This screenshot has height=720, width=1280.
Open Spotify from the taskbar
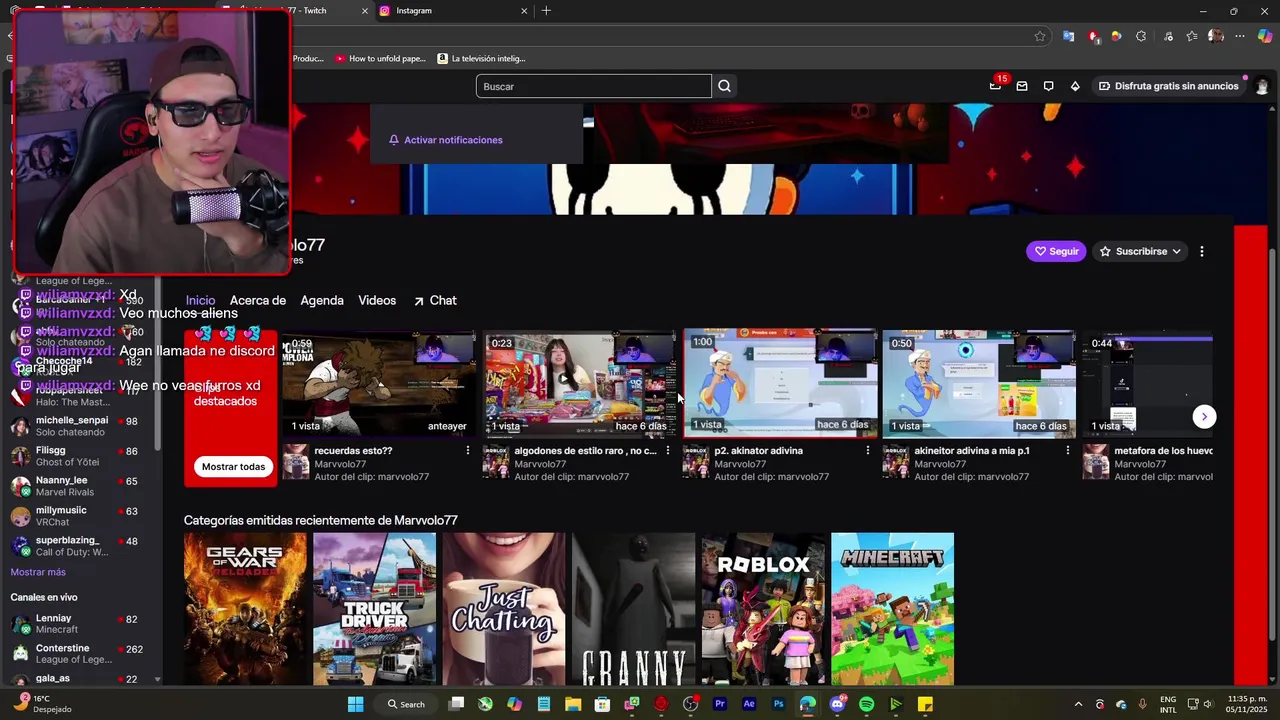[x=866, y=704]
